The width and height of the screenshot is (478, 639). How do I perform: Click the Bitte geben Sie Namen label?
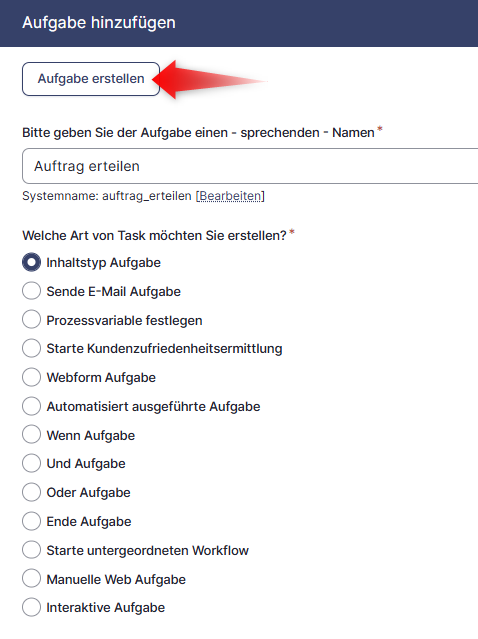(198, 132)
